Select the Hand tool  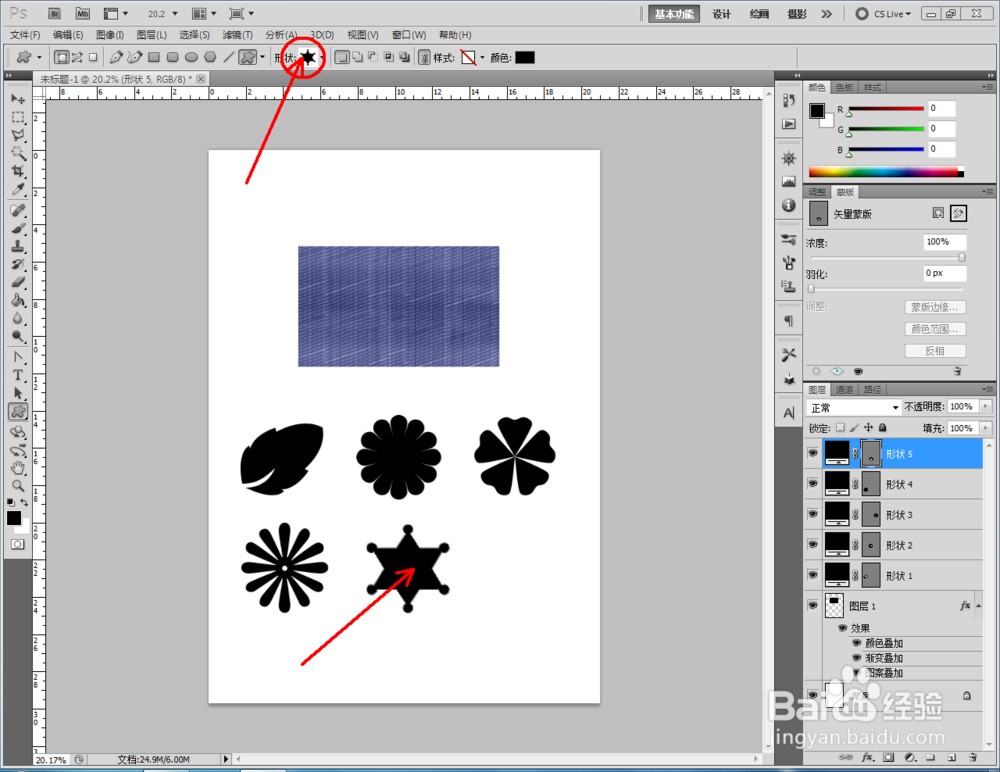pos(18,468)
